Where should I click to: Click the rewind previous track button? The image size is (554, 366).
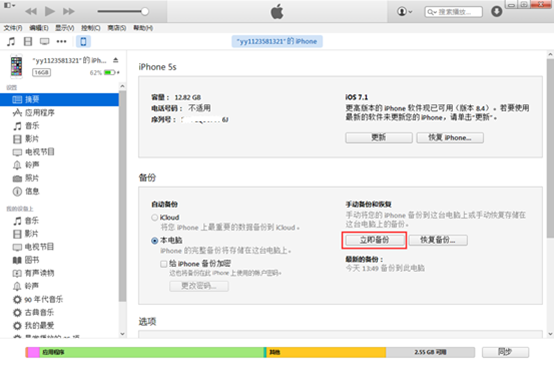31,11
